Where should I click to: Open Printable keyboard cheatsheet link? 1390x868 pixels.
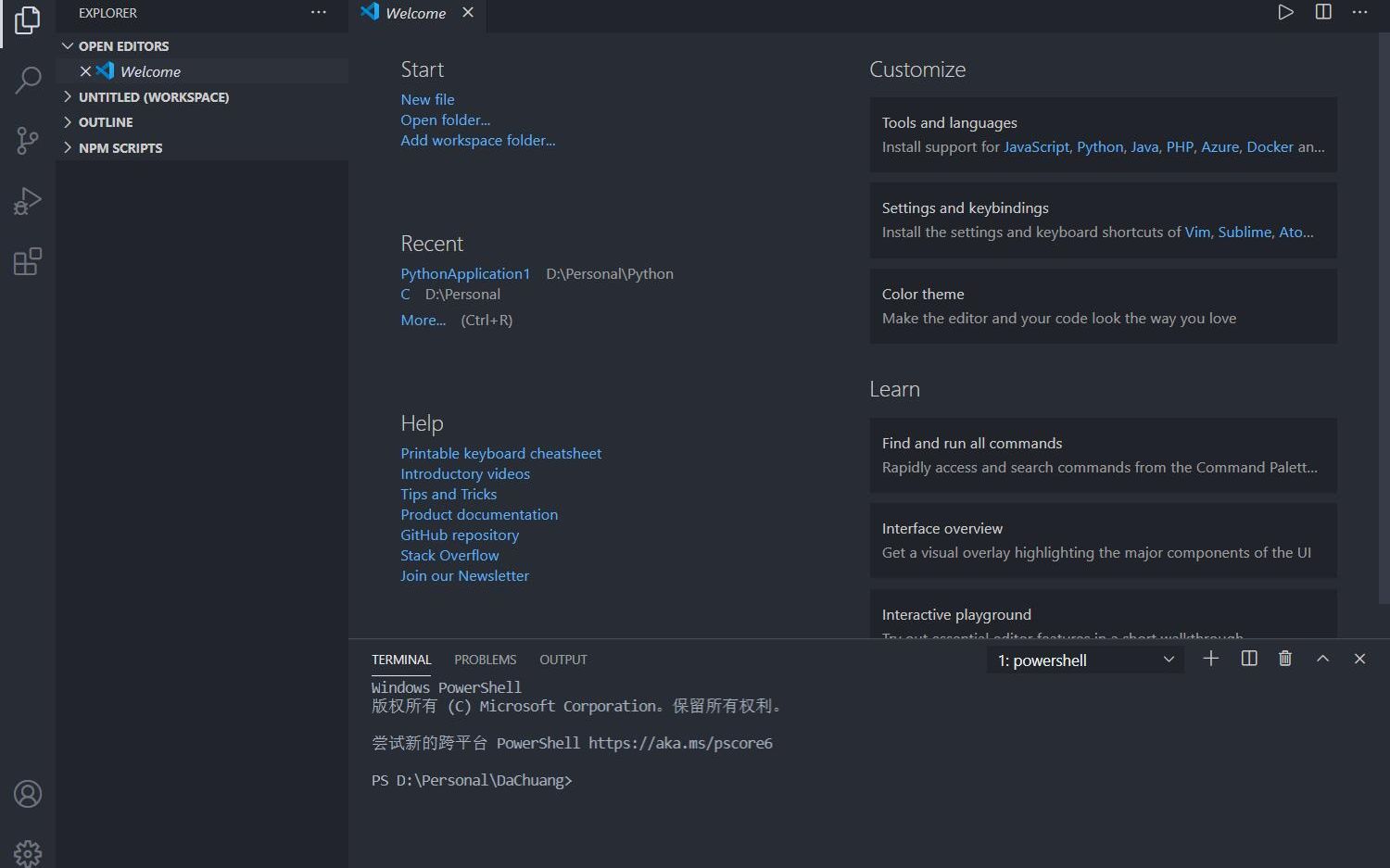pyautogui.click(x=500, y=453)
